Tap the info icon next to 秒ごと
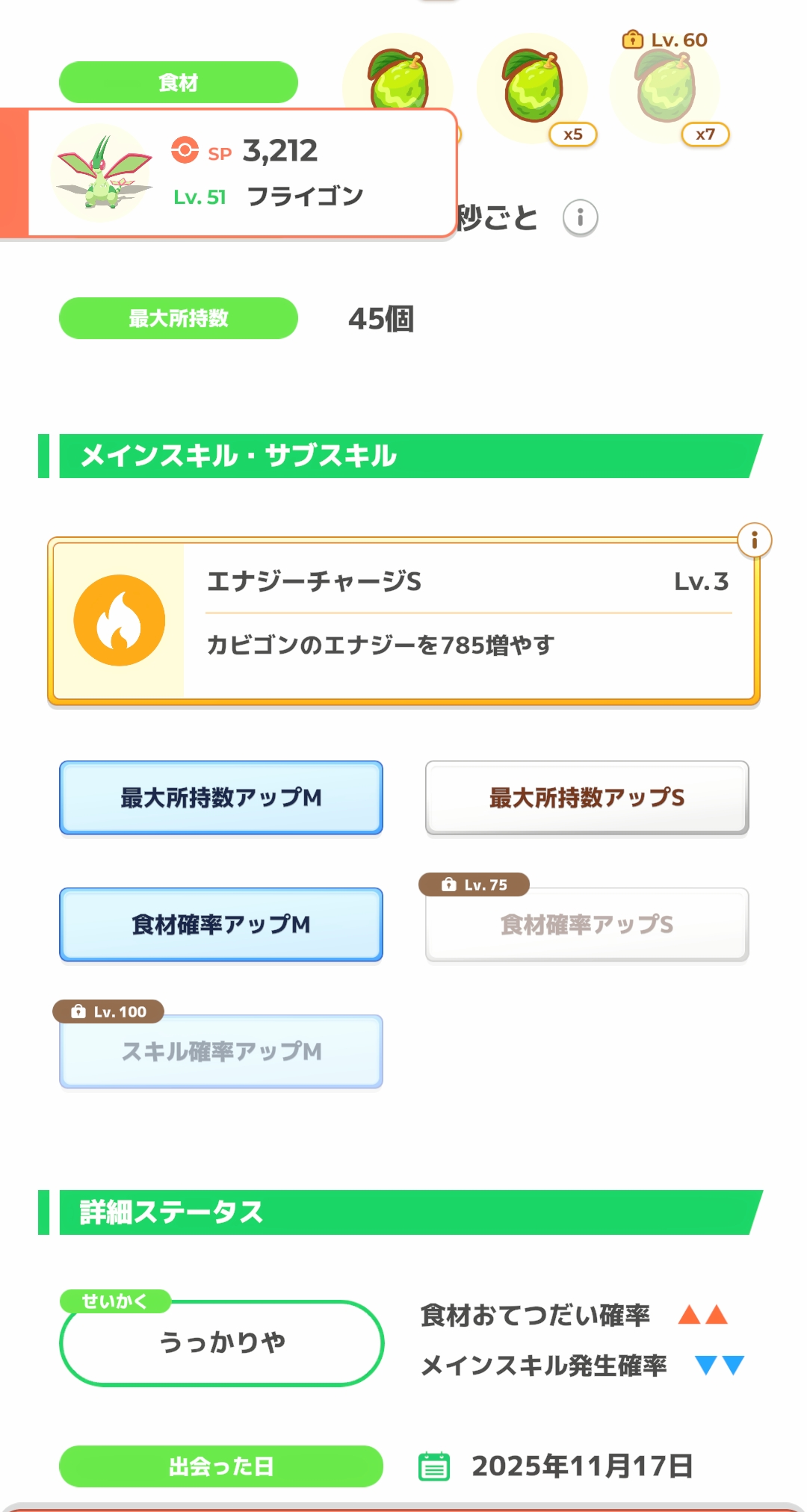Viewport: 807px width, 1512px height. pyautogui.click(x=580, y=217)
